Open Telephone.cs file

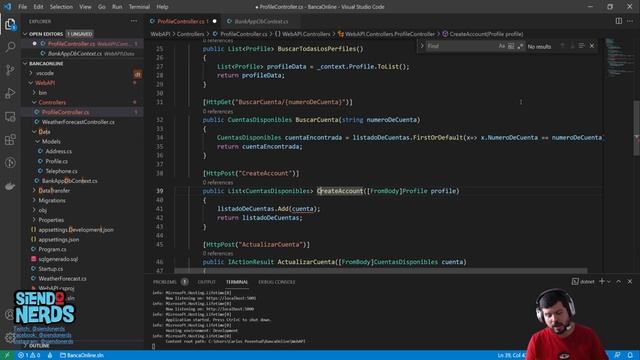pos(61,171)
